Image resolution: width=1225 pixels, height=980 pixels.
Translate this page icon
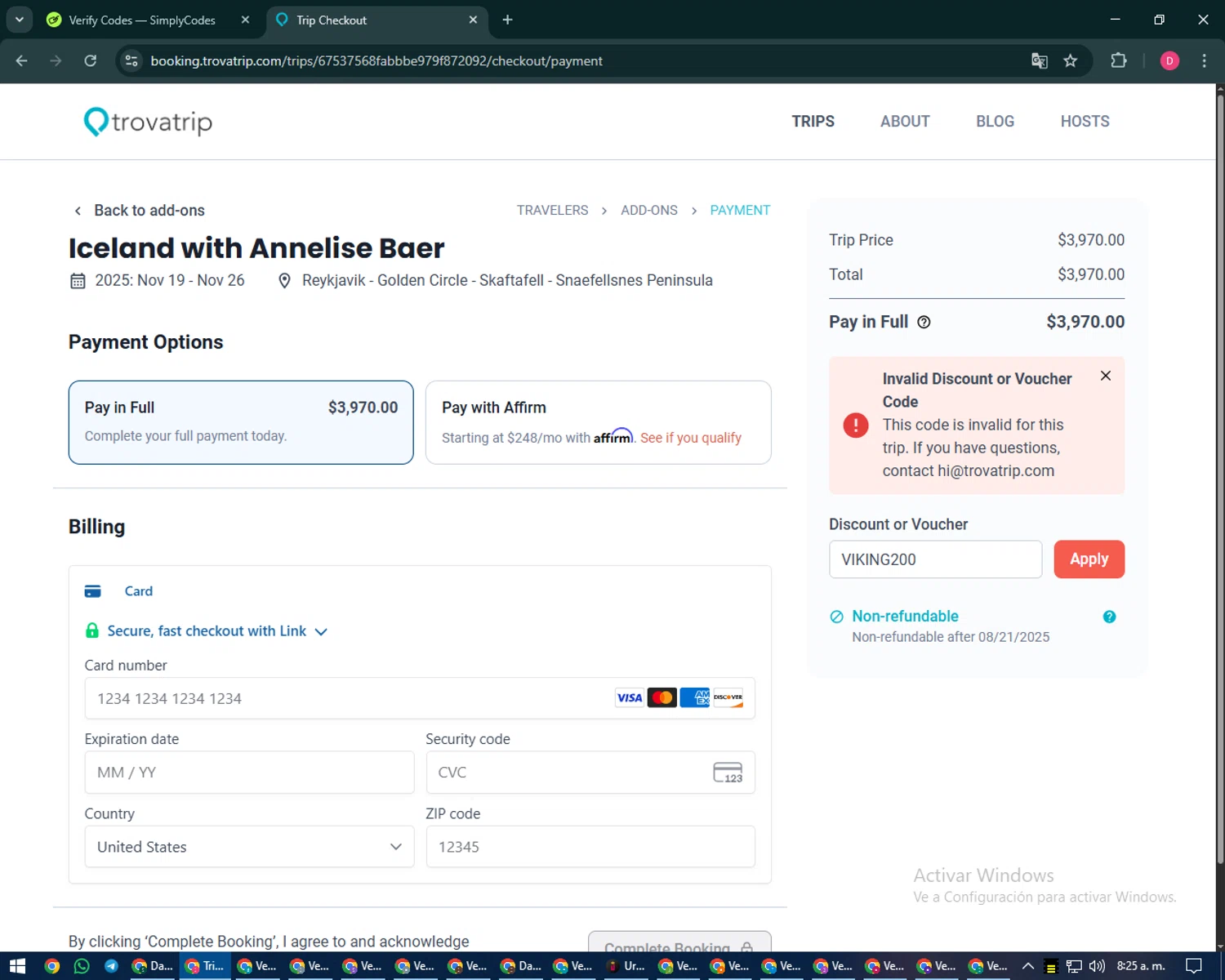pos(1039,60)
